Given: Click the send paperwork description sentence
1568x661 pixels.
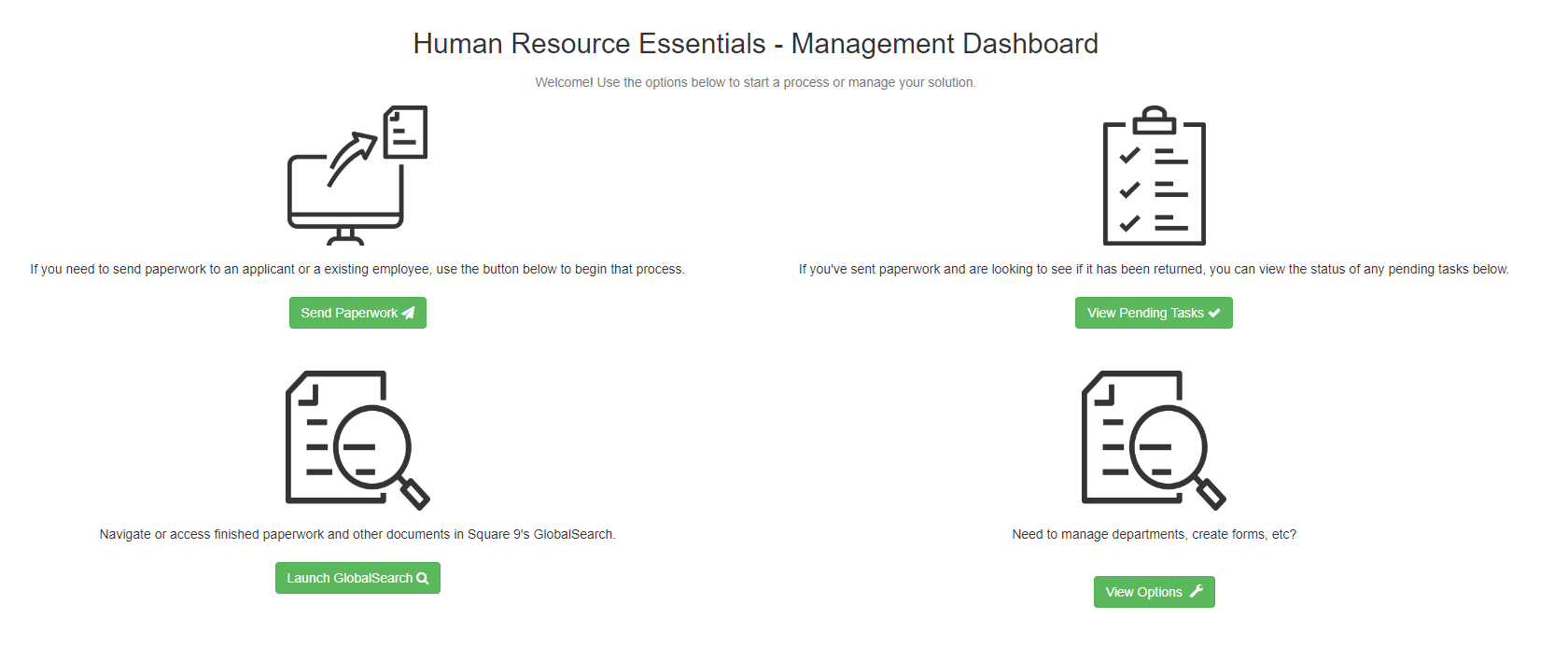Looking at the screenshot, I should click(357, 269).
